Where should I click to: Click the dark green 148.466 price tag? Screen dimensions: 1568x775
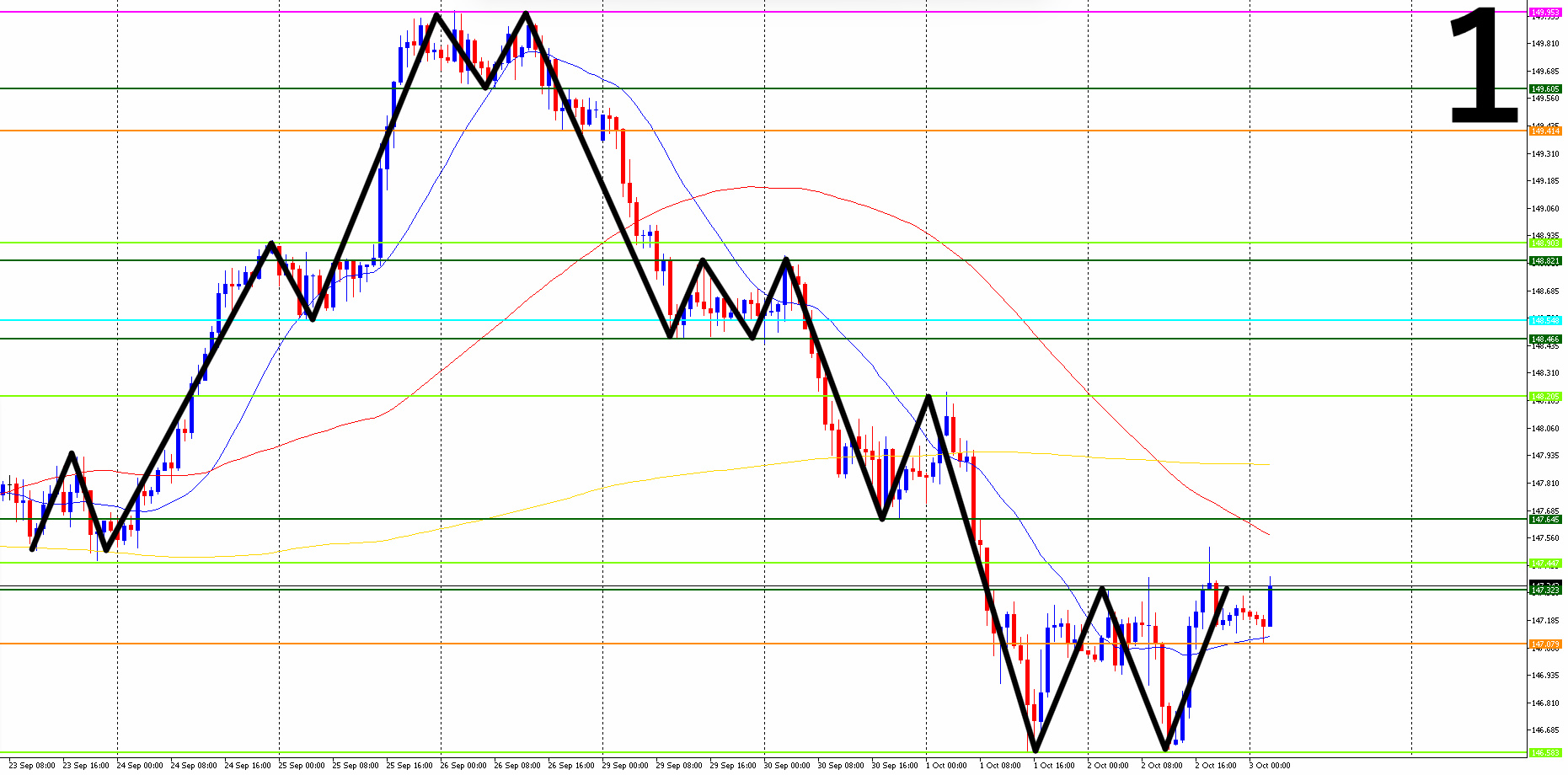(1545, 339)
